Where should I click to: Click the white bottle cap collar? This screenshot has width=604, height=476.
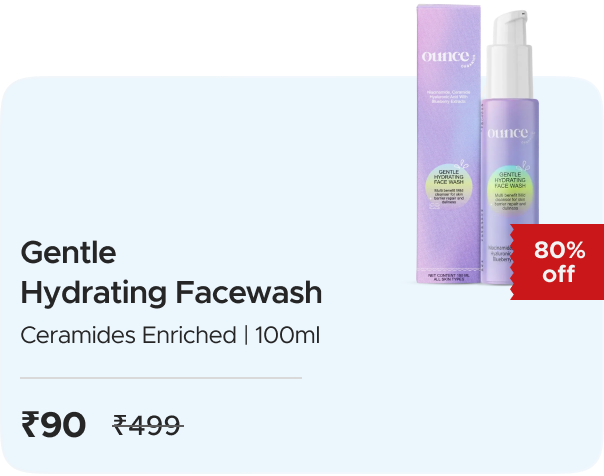click(x=510, y=71)
